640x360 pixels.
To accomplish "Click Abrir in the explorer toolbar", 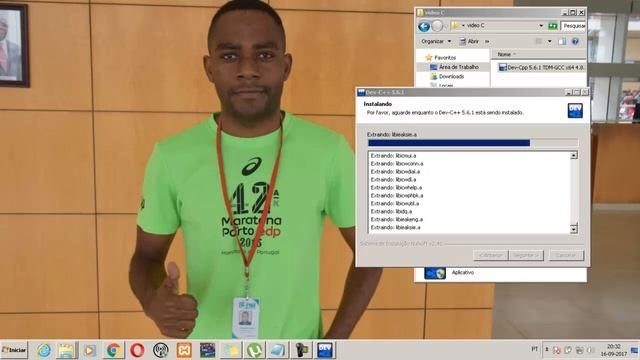I will [x=469, y=41].
